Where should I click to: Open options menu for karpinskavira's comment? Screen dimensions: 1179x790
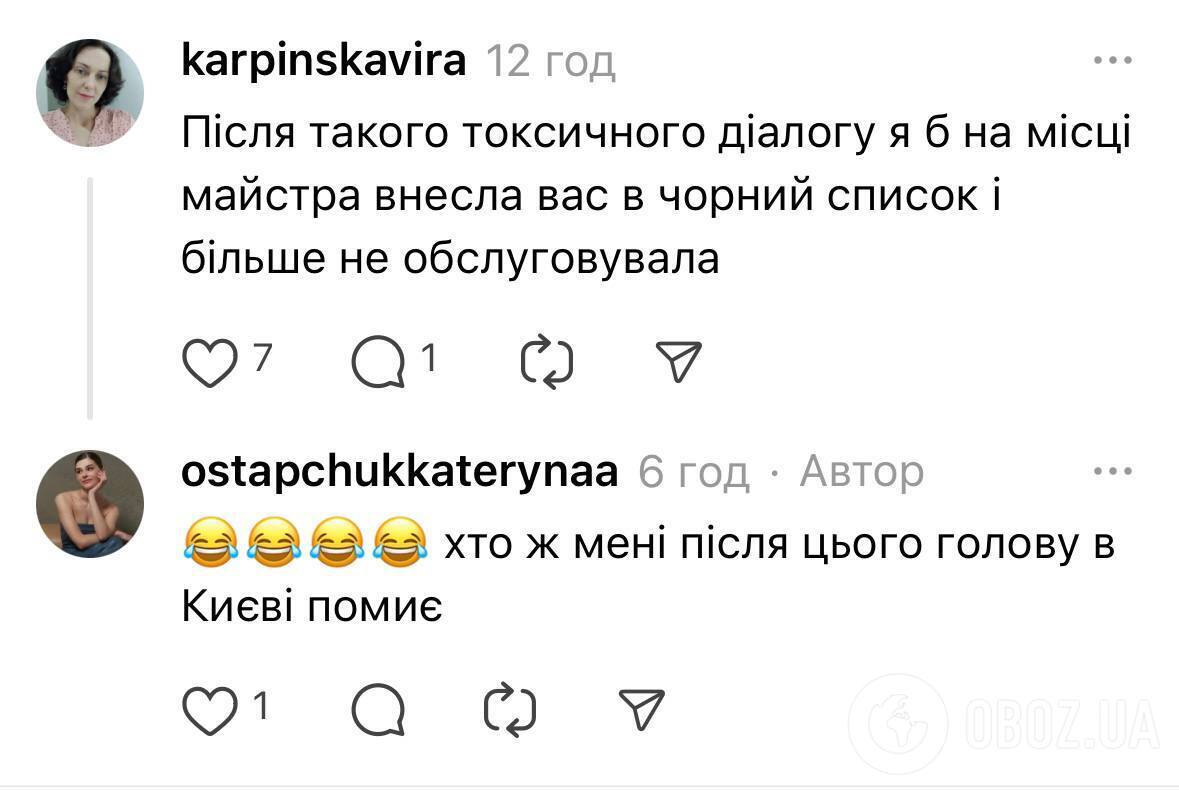coord(1110,60)
